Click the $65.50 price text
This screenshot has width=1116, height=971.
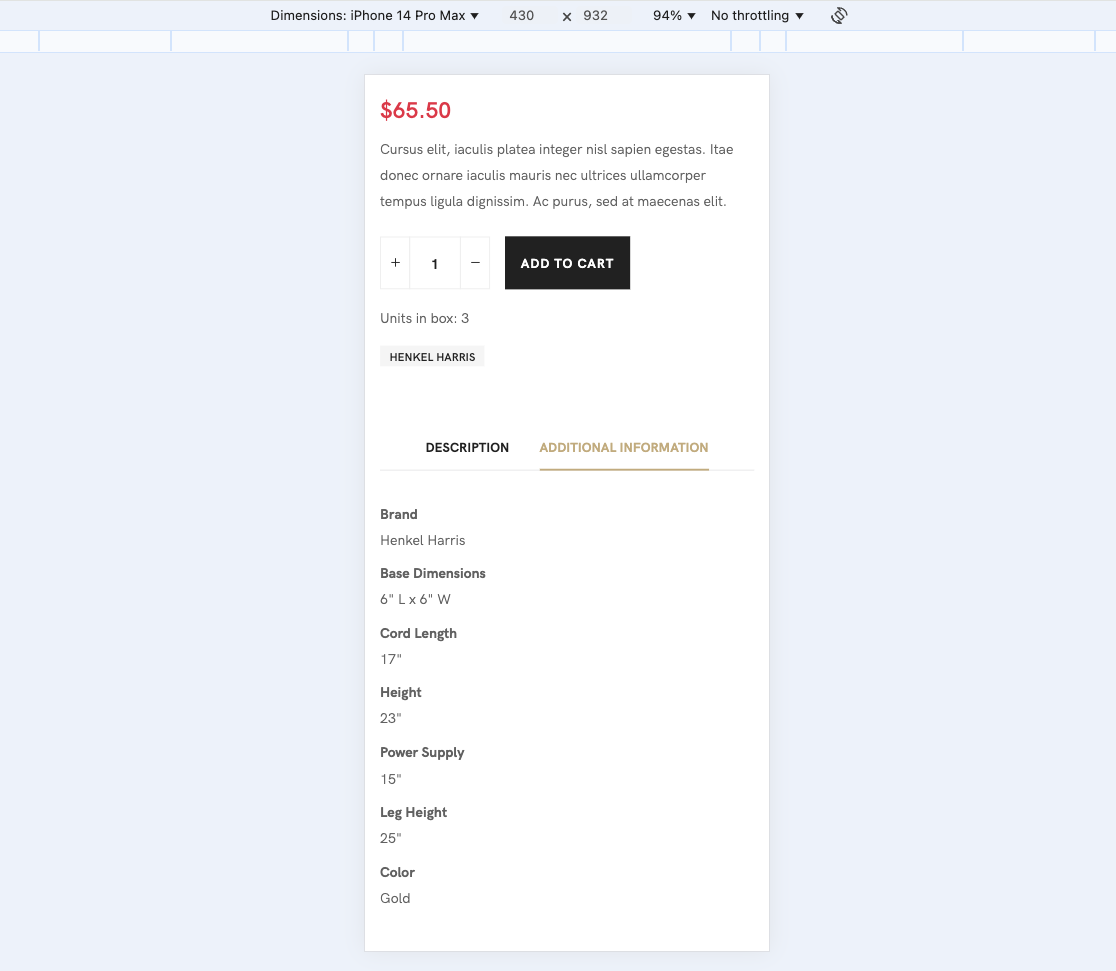click(x=416, y=111)
